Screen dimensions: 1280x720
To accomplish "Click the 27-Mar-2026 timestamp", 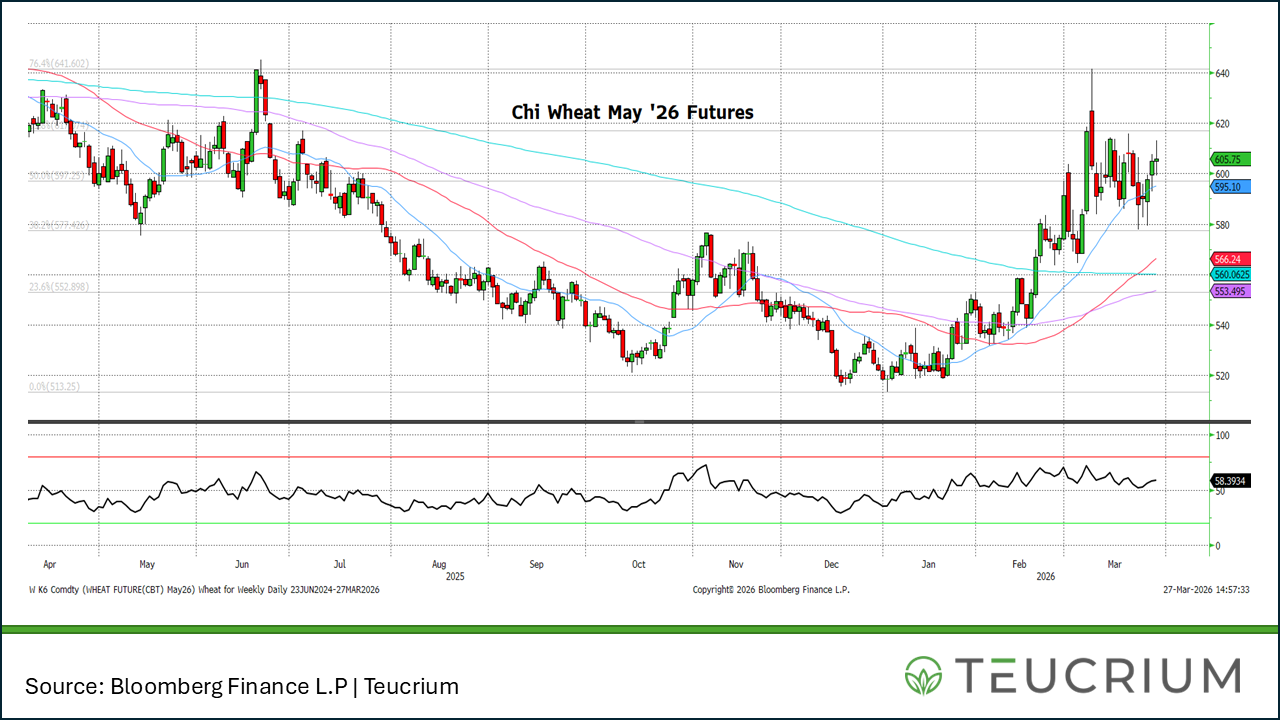I will (x=1206, y=590).
